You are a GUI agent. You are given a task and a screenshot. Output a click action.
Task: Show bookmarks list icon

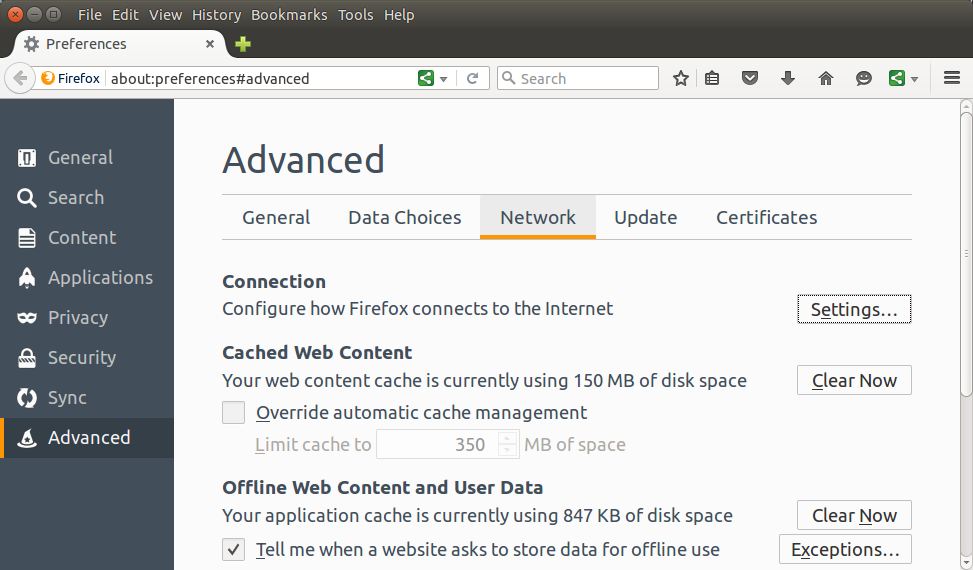click(712, 78)
